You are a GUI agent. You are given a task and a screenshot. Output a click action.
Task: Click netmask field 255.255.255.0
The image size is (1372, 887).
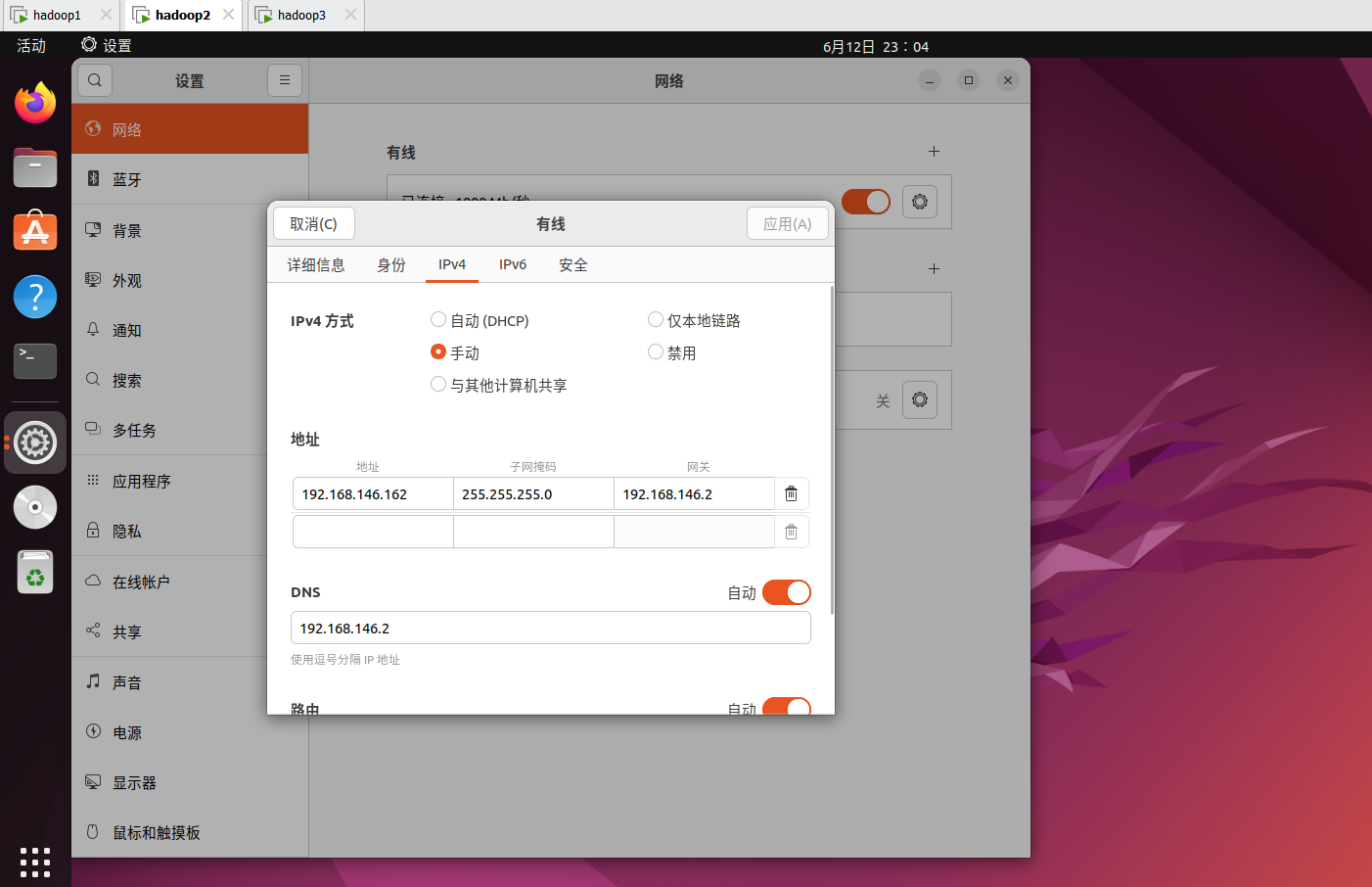[x=533, y=494]
